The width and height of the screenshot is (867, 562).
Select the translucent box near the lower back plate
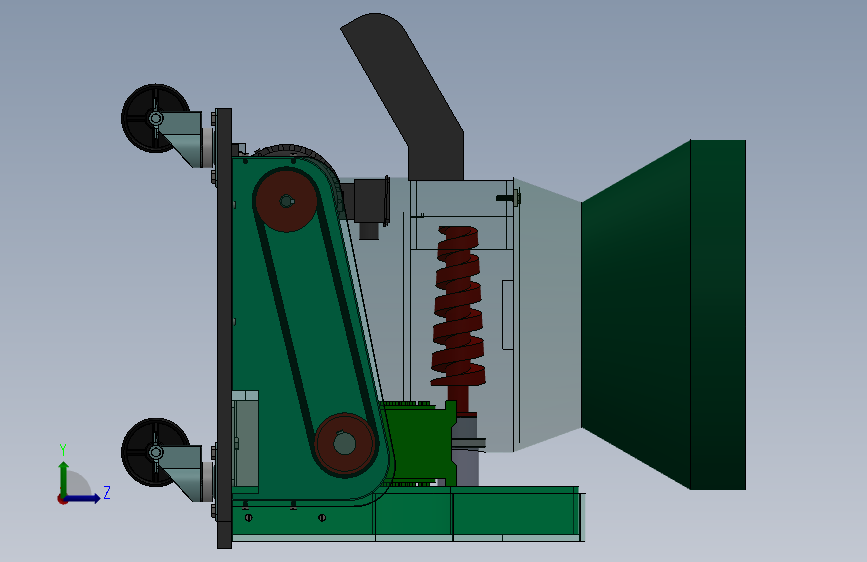point(245,442)
